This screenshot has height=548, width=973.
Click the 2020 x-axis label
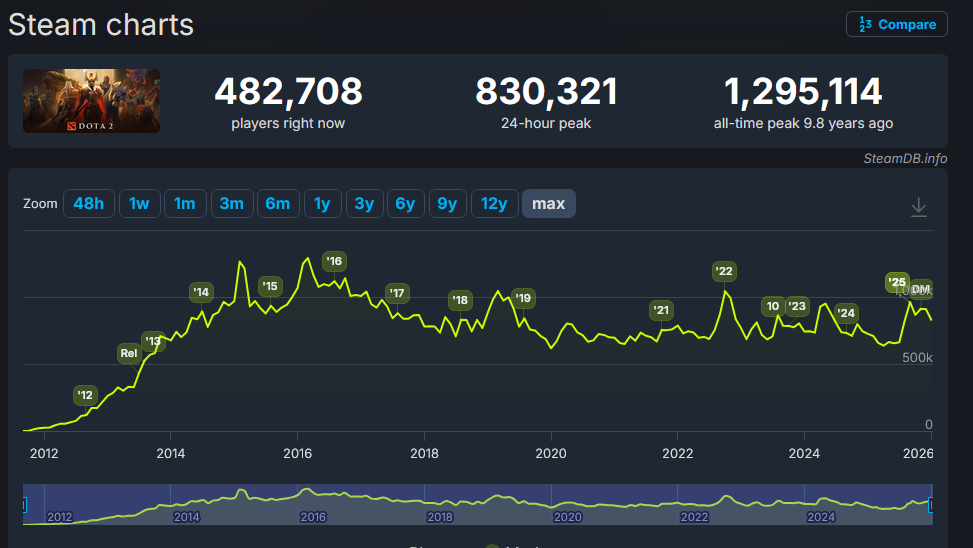point(551,454)
